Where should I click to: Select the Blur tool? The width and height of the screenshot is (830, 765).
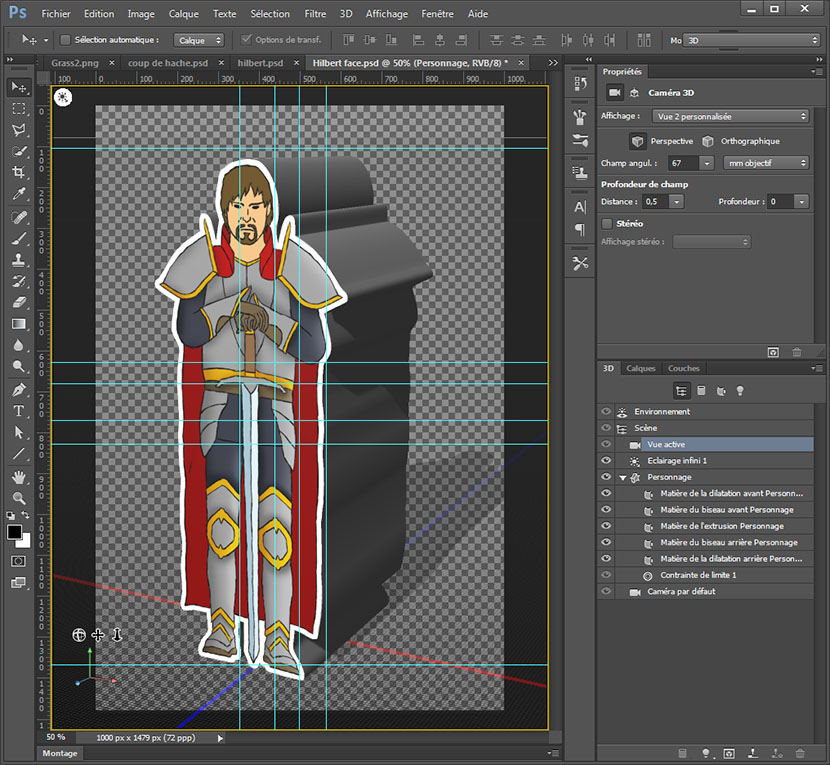[19, 345]
